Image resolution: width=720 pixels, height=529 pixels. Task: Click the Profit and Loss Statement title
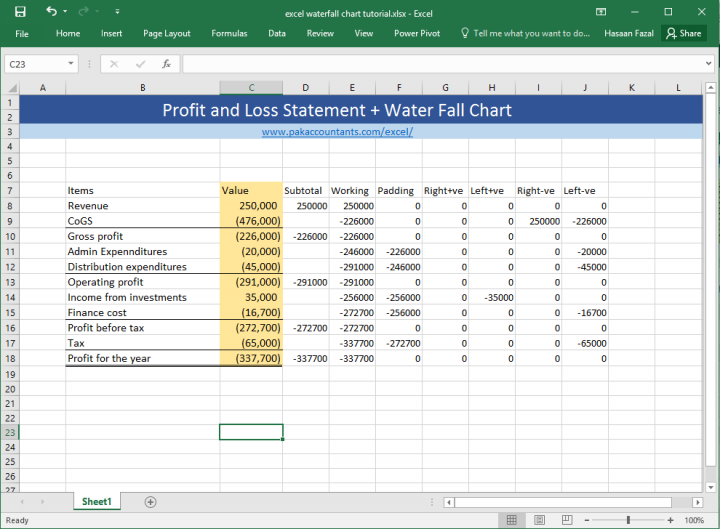point(337,110)
